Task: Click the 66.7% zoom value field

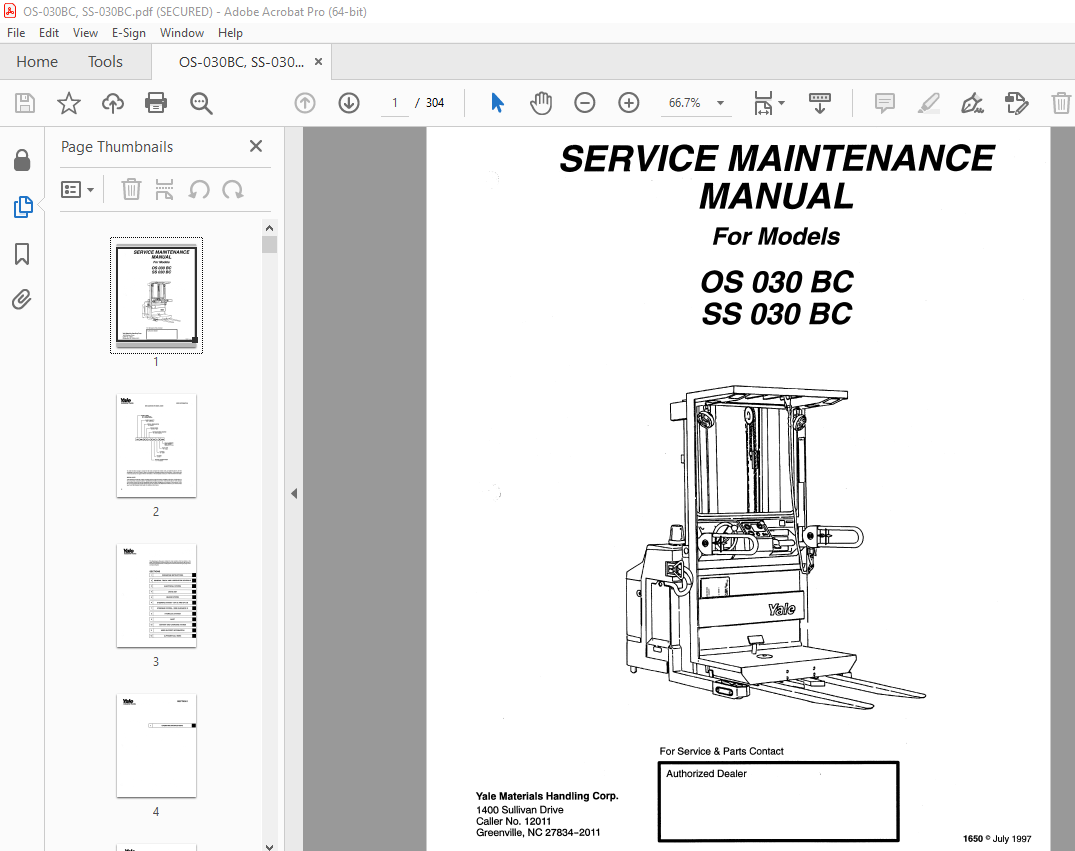Action: click(x=685, y=103)
